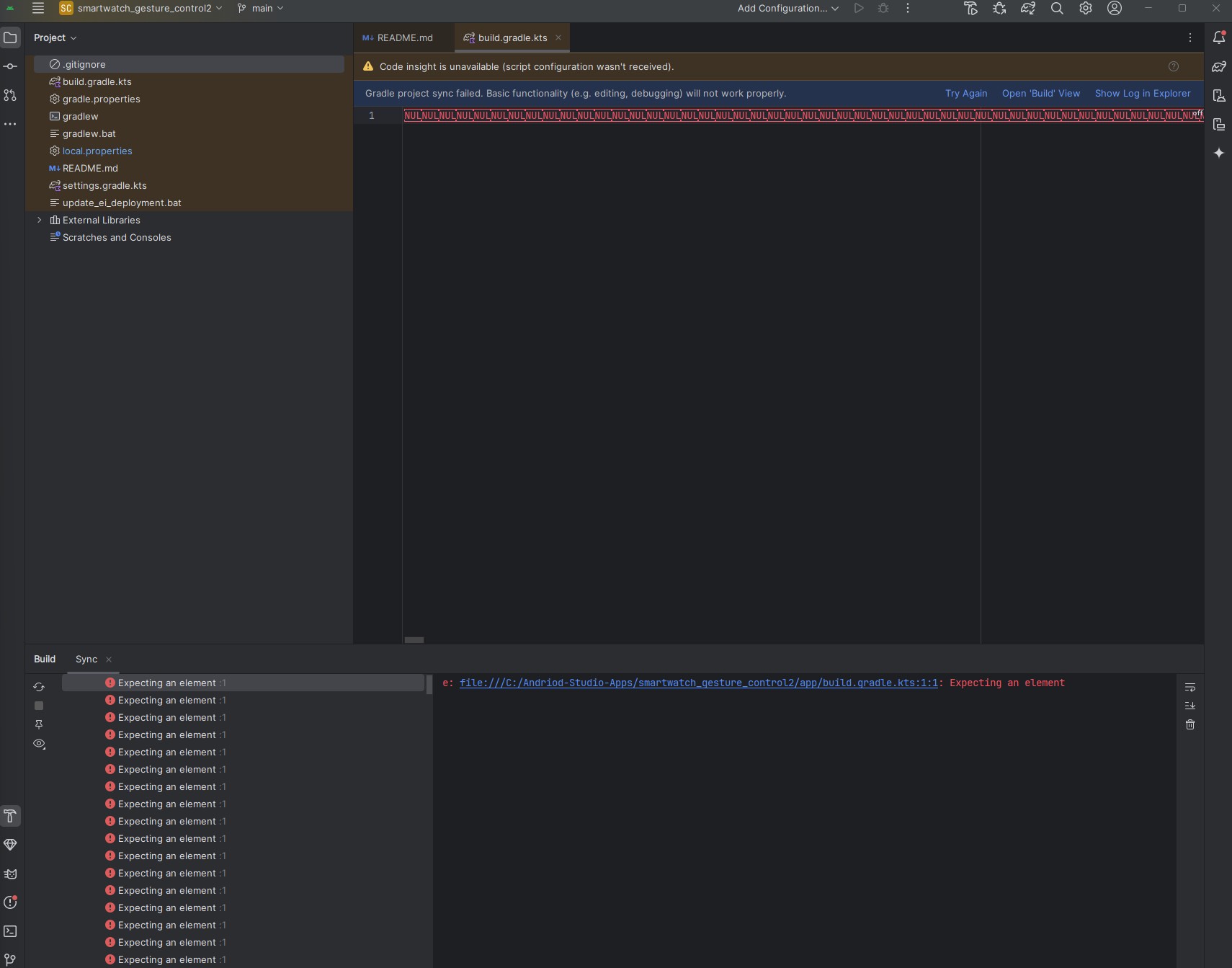Click Try Again link

coord(966,93)
